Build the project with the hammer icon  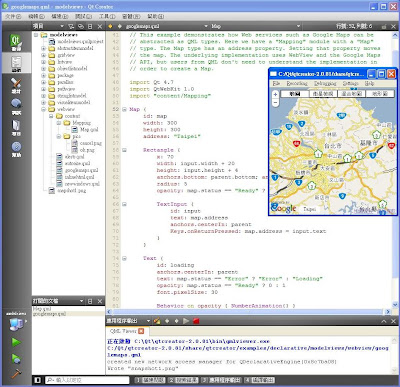click(16, 374)
